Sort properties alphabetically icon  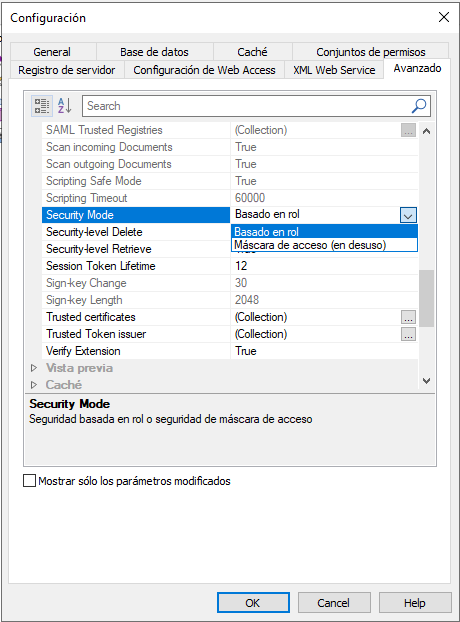[x=65, y=106]
